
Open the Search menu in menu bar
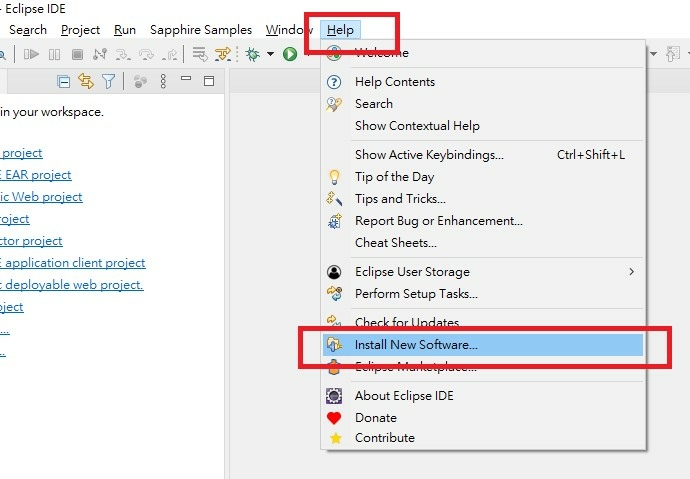click(28, 30)
